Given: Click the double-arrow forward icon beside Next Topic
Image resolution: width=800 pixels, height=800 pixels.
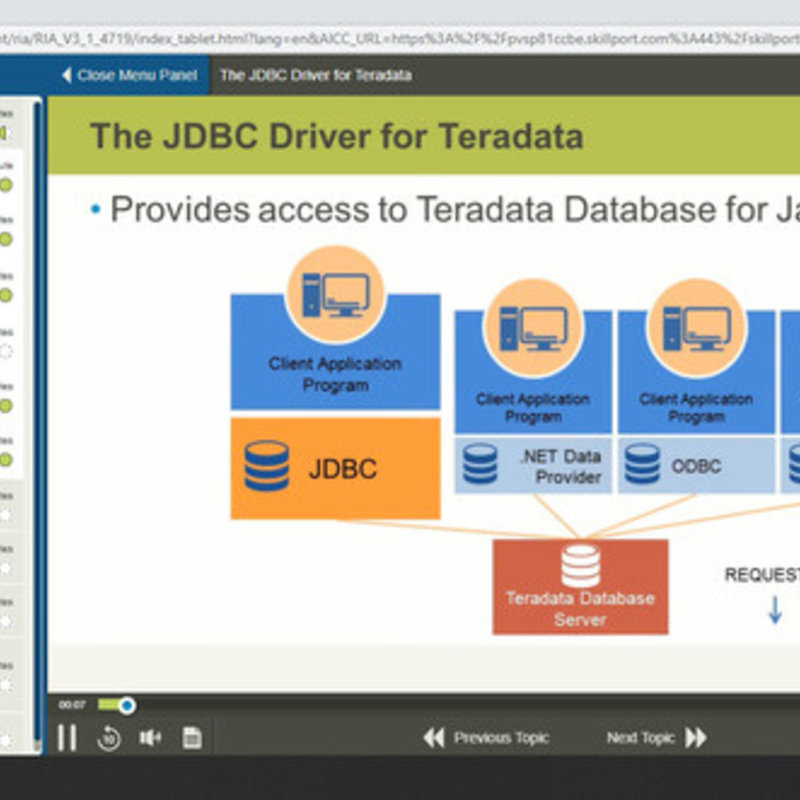Looking at the screenshot, I should point(696,738).
